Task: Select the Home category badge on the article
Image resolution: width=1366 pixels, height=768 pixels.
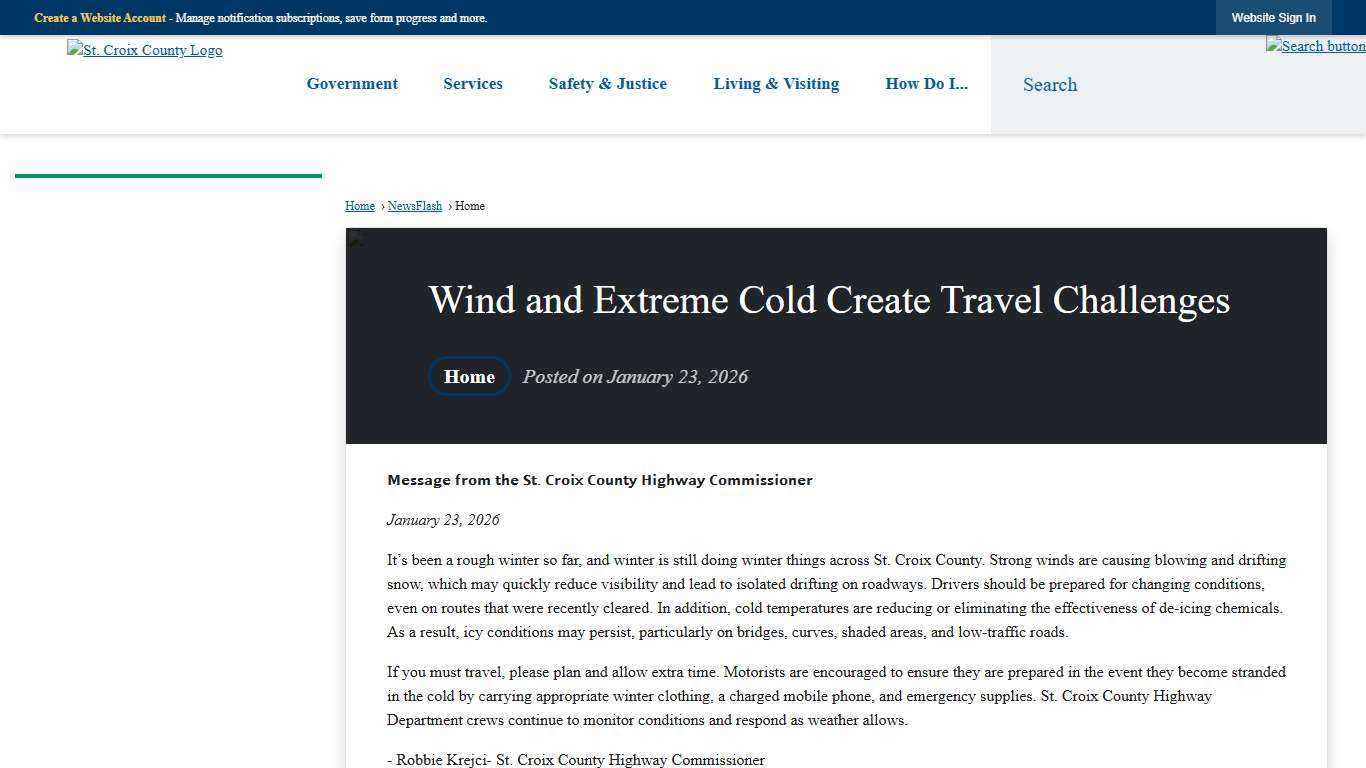Action: (x=468, y=377)
